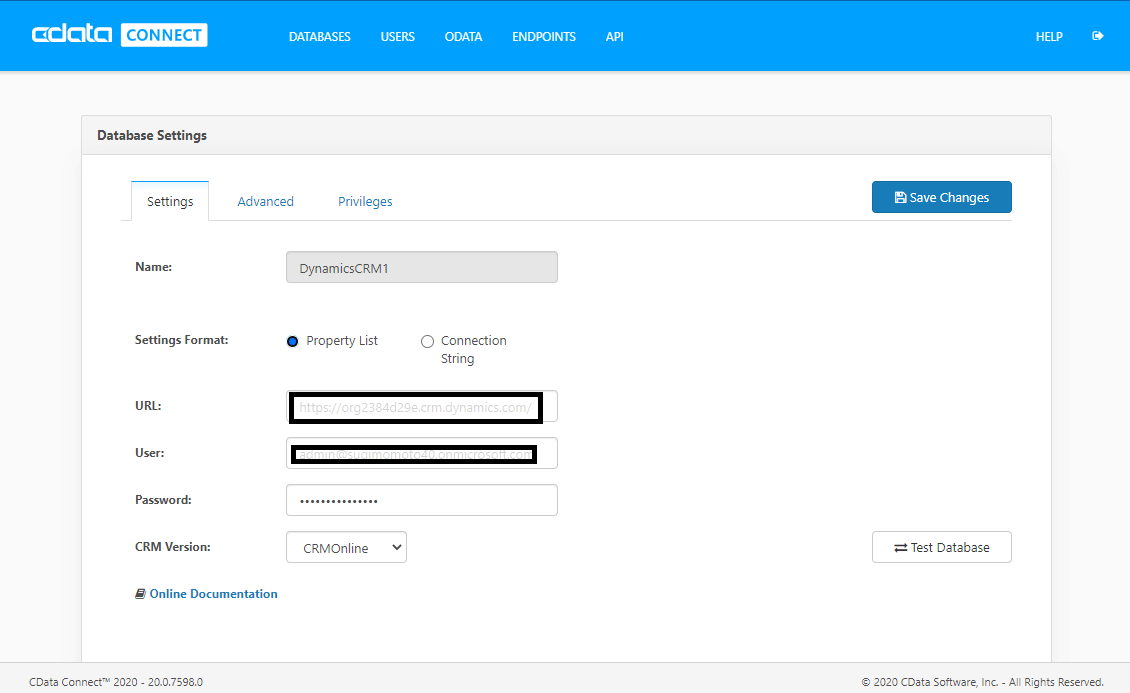Switch to the Settings tab
This screenshot has height=693, width=1130.
(170, 201)
